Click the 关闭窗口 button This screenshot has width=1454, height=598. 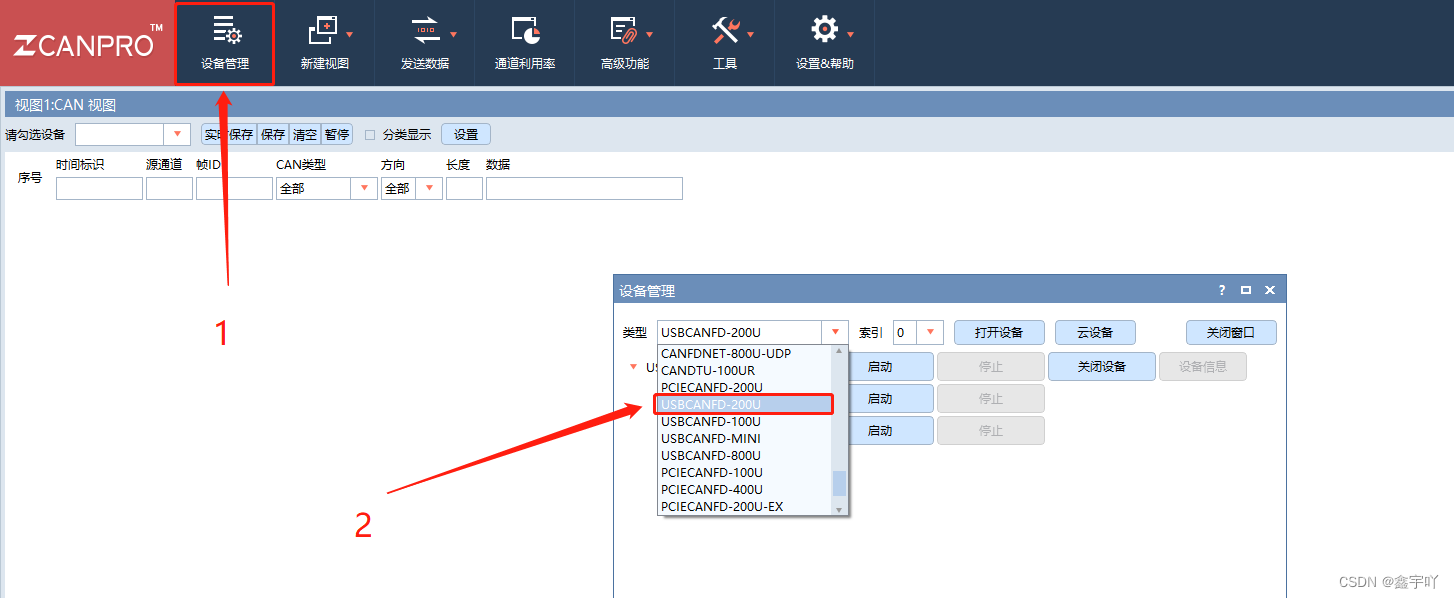click(x=1231, y=332)
